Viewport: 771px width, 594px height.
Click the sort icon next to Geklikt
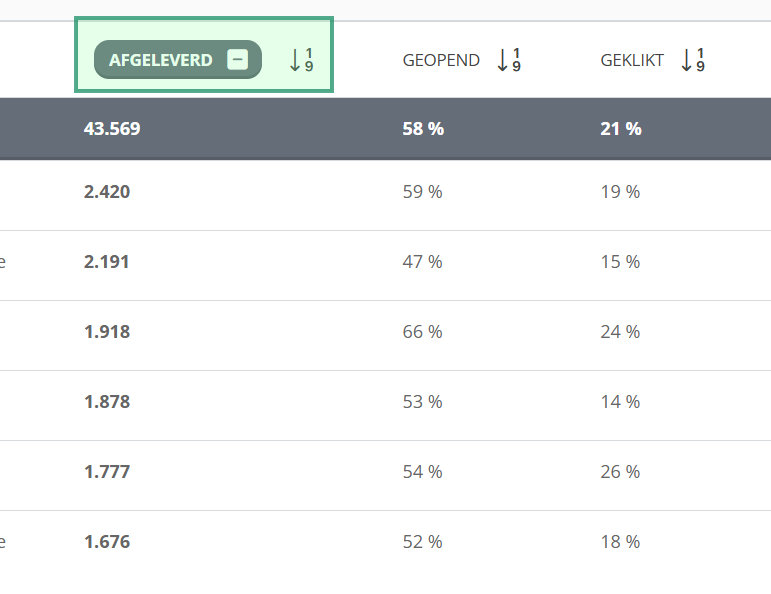point(693,60)
